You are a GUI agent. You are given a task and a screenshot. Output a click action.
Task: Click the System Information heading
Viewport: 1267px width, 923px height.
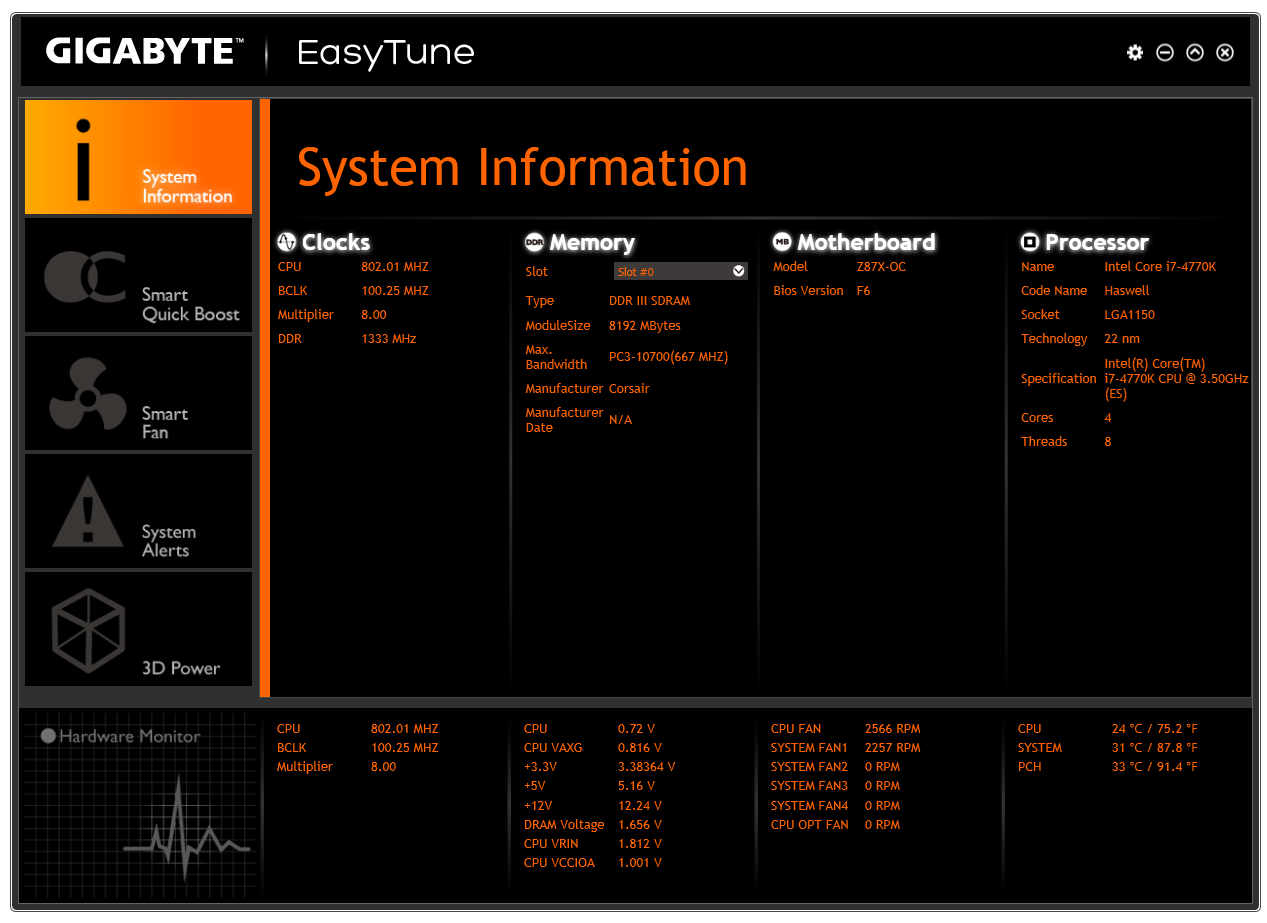[x=522, y=167]
